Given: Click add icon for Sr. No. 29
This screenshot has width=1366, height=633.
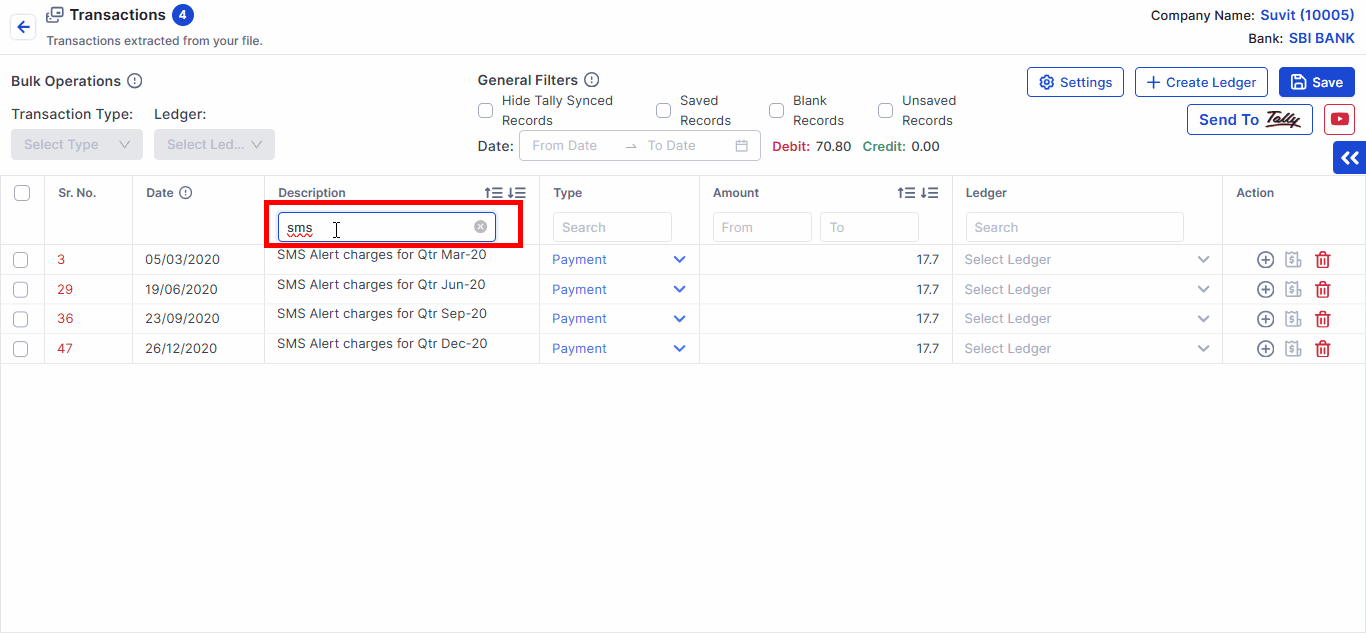Looking at the screenshot, I should coord(1265,290).
